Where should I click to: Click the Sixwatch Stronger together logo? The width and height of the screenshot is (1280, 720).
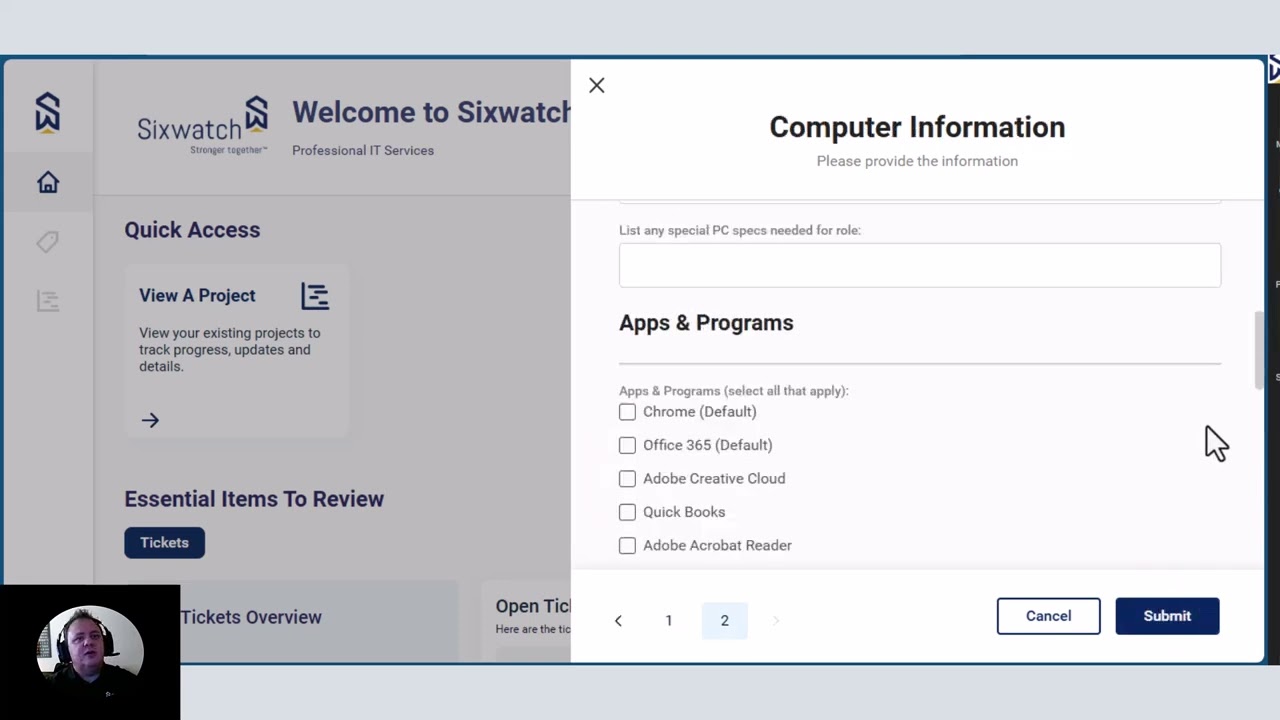pyautogui.click(x=203, y=126)
